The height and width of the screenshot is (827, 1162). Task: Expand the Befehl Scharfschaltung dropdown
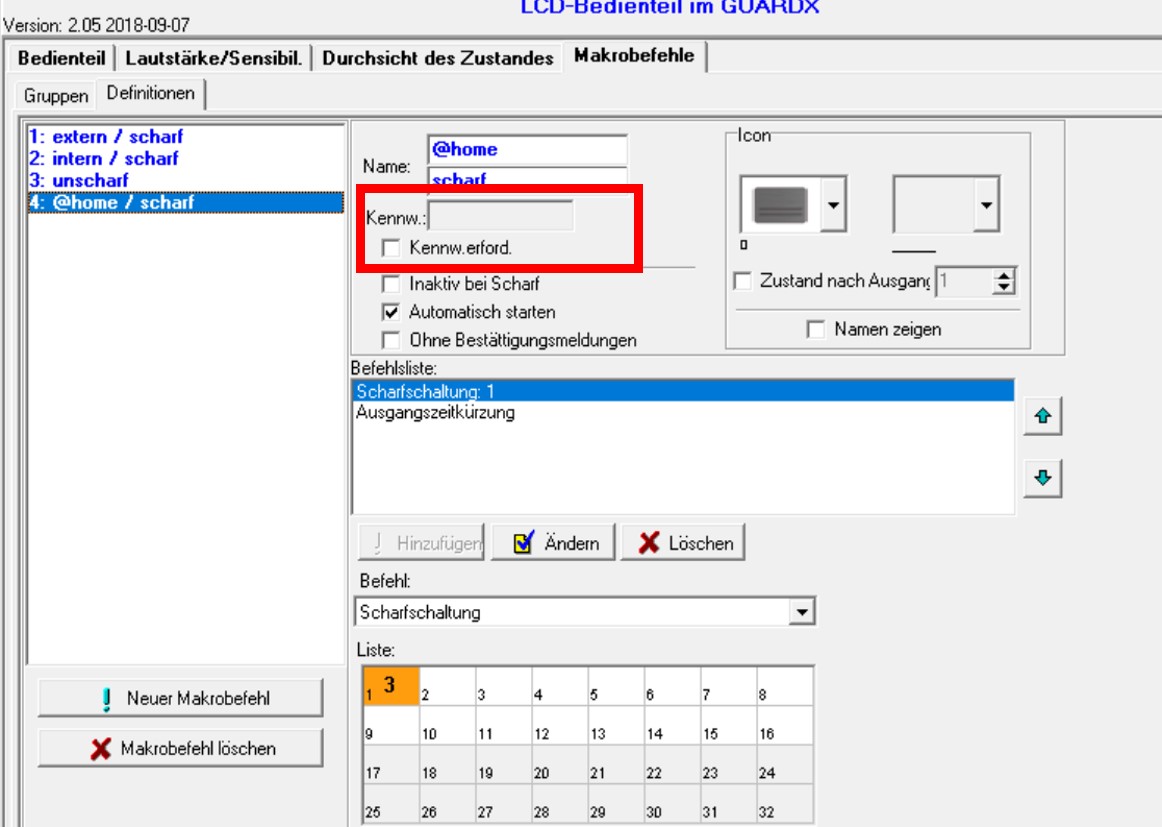coord(801,612)
